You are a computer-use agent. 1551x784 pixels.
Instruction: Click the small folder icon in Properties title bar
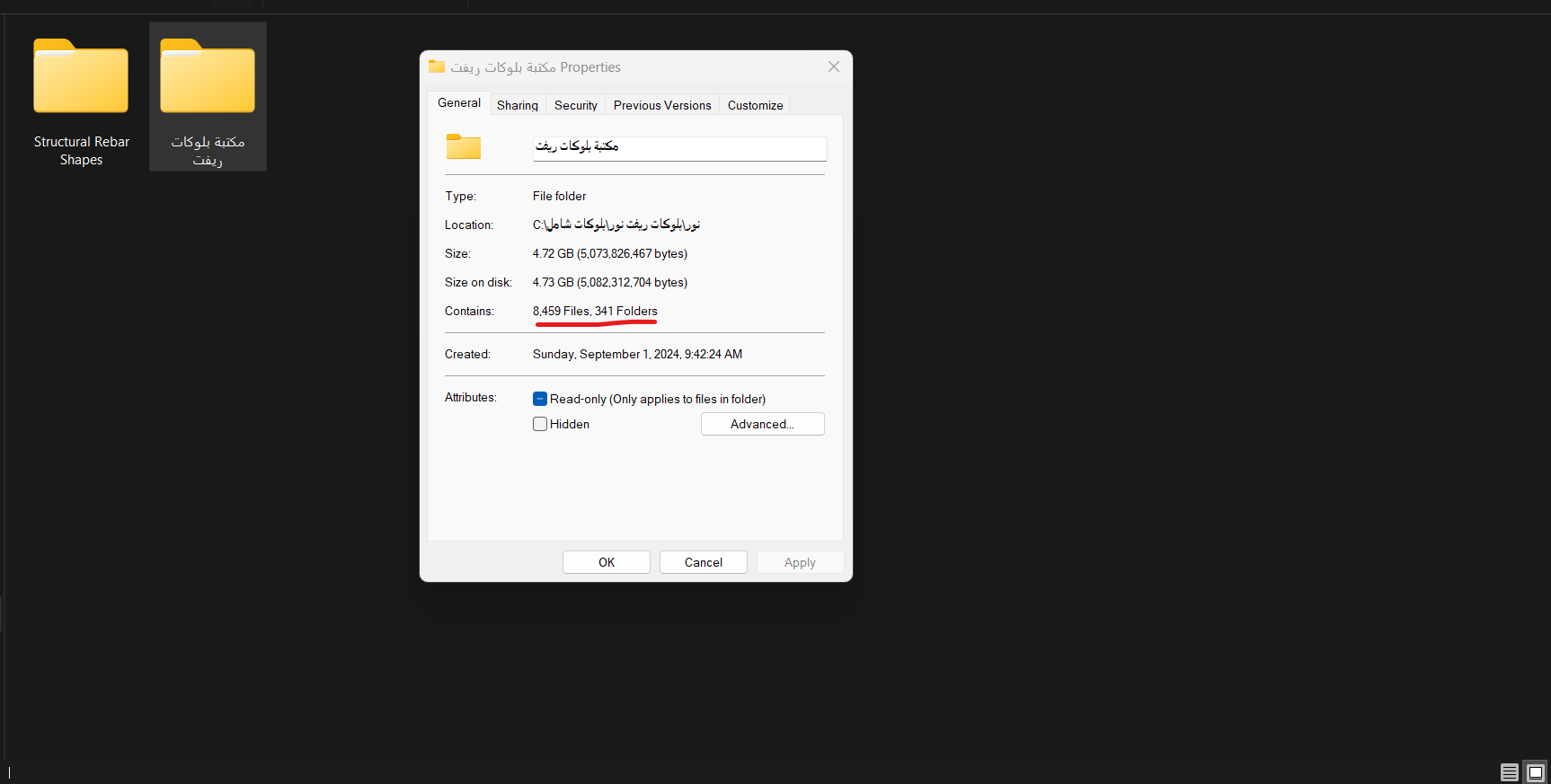tap(437, 66)
